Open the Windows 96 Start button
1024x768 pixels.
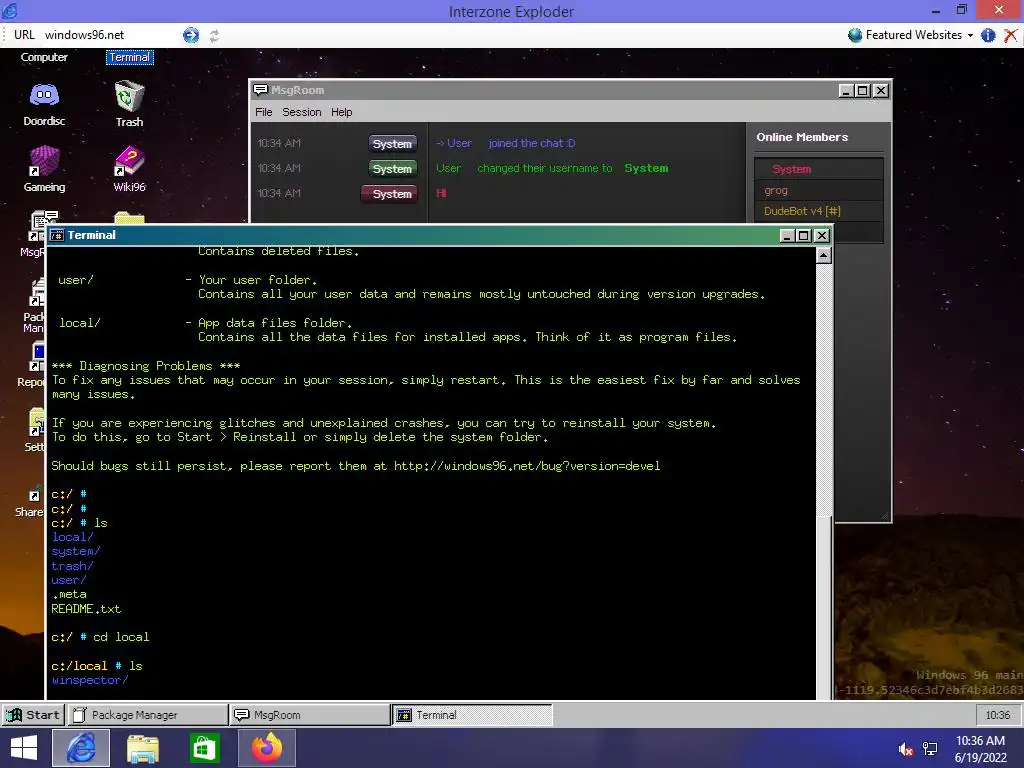(33, 714)
